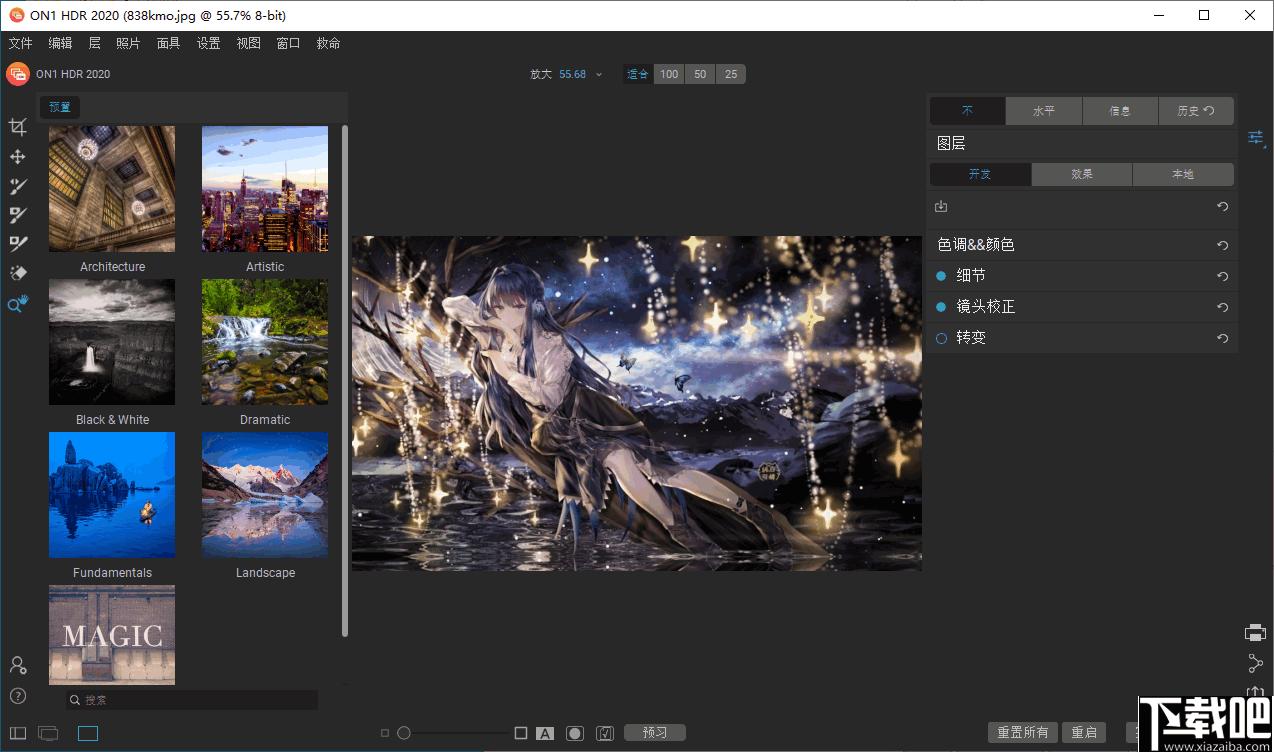Select the Move/Transform tool
This screenshot has height=752, width=1274.
click(x=17, y=157)
